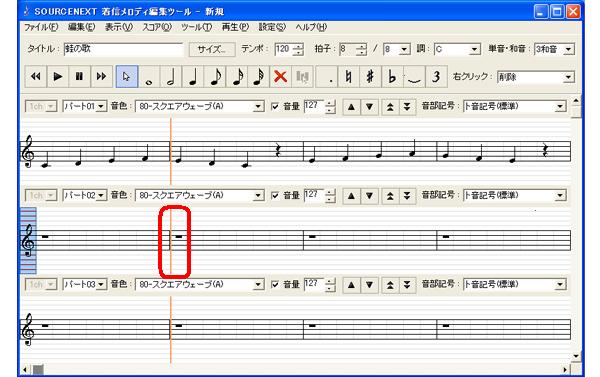The height and width of the screenshot is (377, 600).
Task: Toggle 音量 checkbox for パート01
Action: tap(275, 106)
